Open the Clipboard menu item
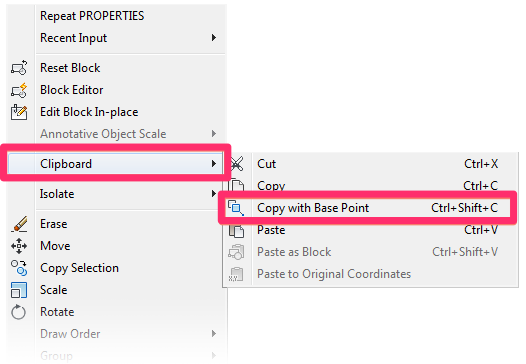Image resolution: width=526 pixels, height=364 pixels. (115, 164)
